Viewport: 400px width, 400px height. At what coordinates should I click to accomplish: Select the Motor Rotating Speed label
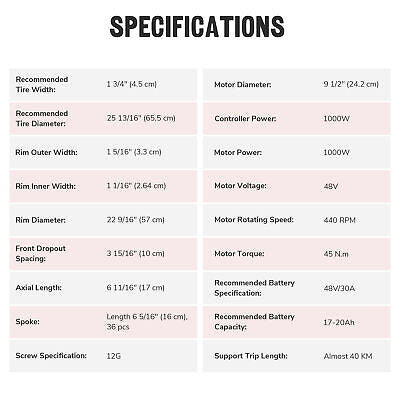pyautogui.click(x=254, y=220)
